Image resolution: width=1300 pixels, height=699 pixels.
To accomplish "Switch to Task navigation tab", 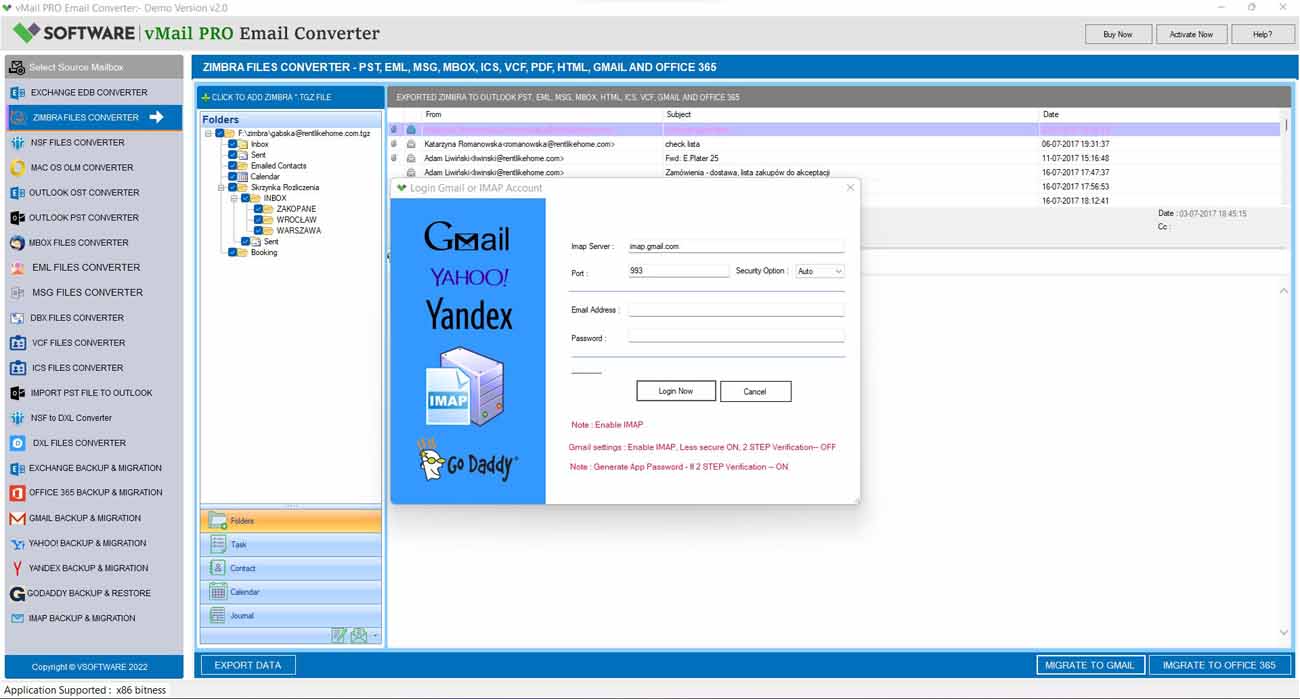I will 291,545.
